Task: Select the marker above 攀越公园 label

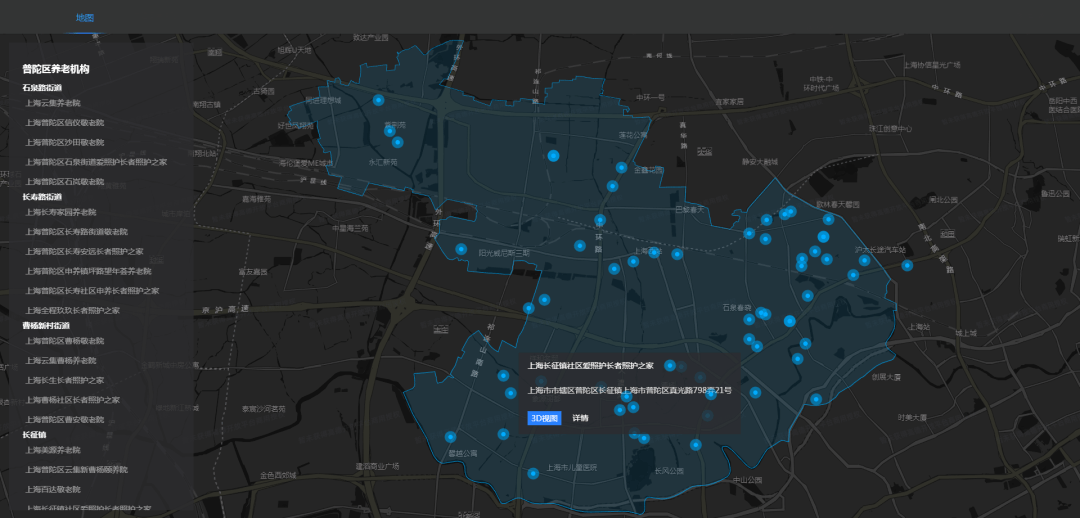Action: click(451, 437)
